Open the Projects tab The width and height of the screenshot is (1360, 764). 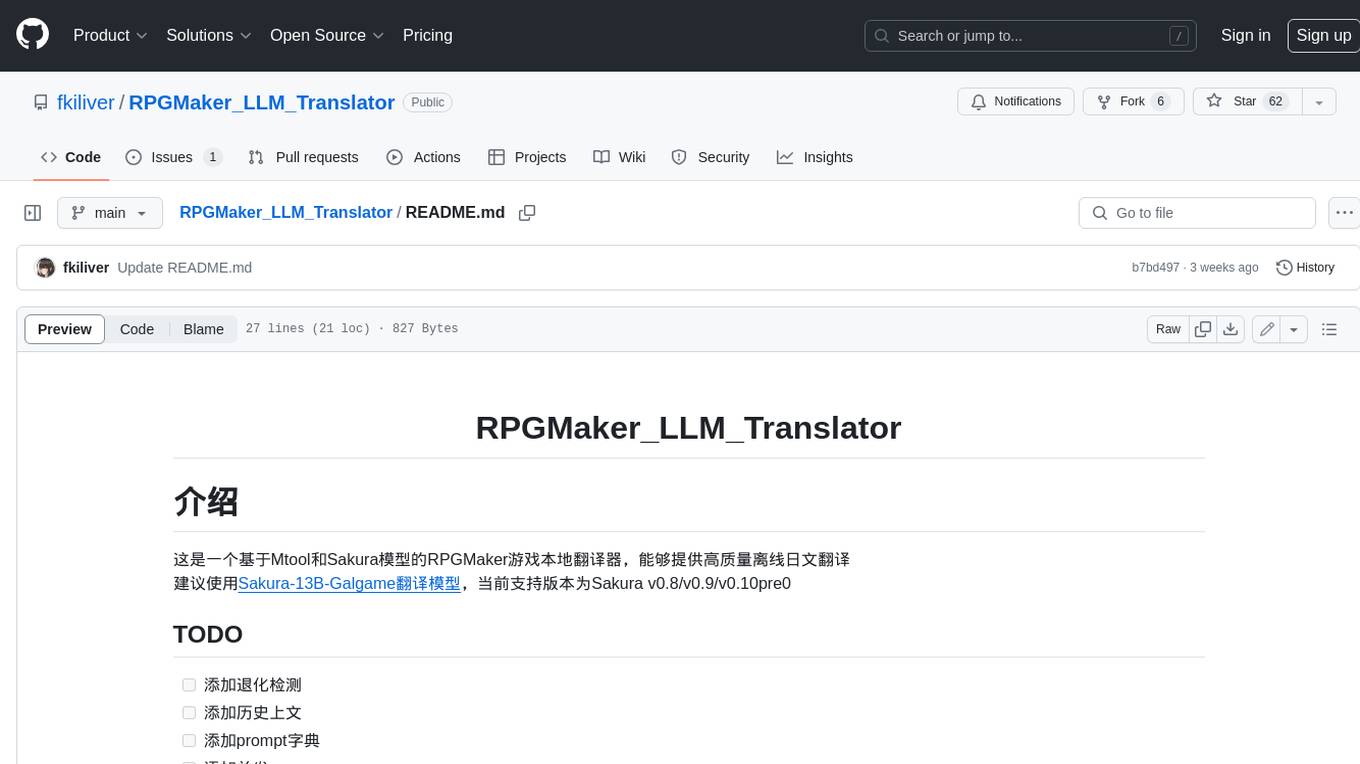coord(527,157)
